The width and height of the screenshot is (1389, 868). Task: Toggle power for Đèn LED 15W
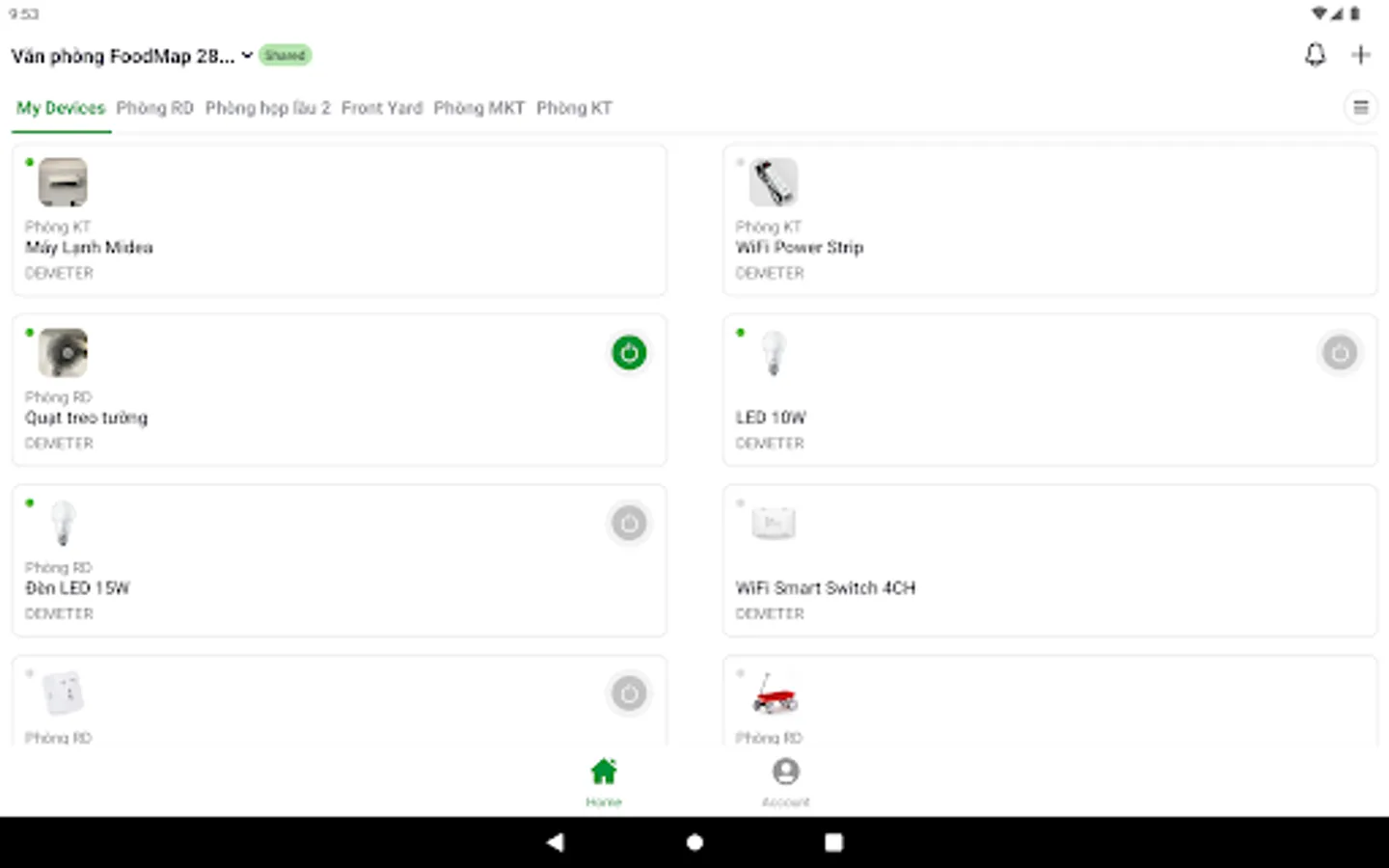tap(629, 524)
